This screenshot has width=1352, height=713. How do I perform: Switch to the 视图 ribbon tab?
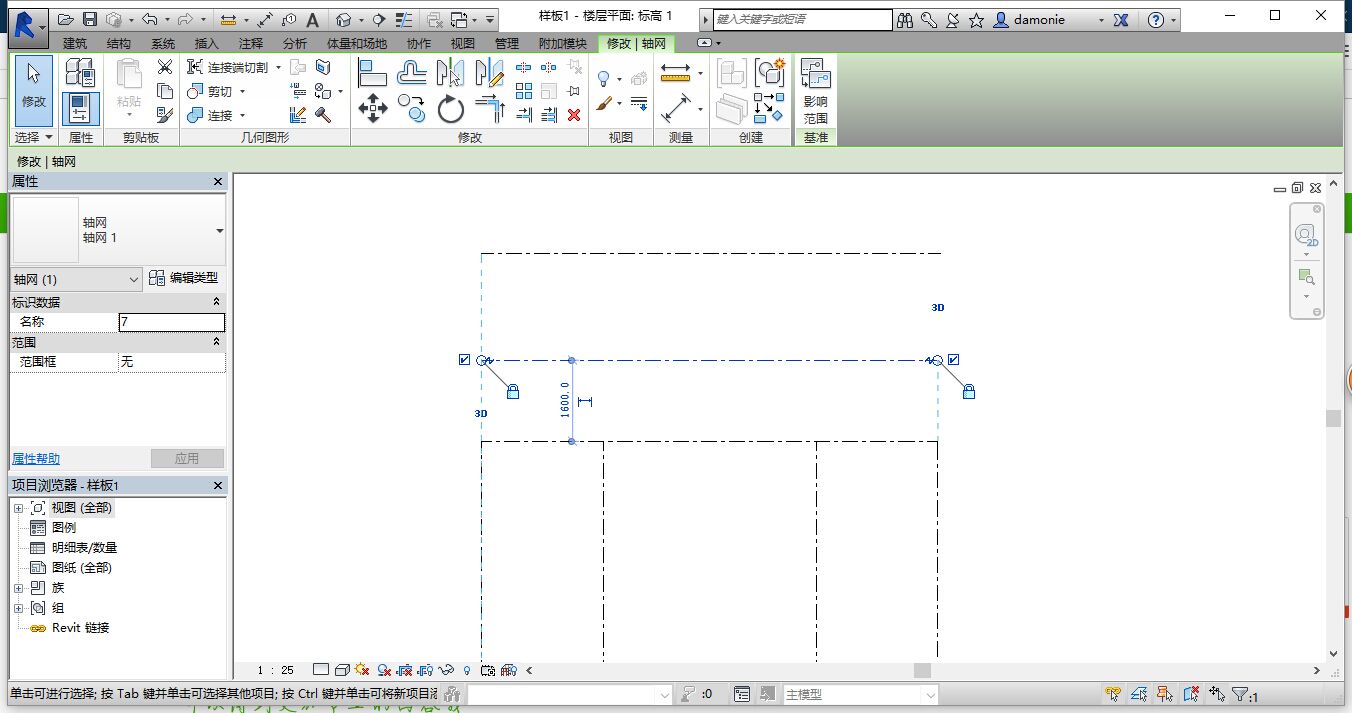[463, 43]
